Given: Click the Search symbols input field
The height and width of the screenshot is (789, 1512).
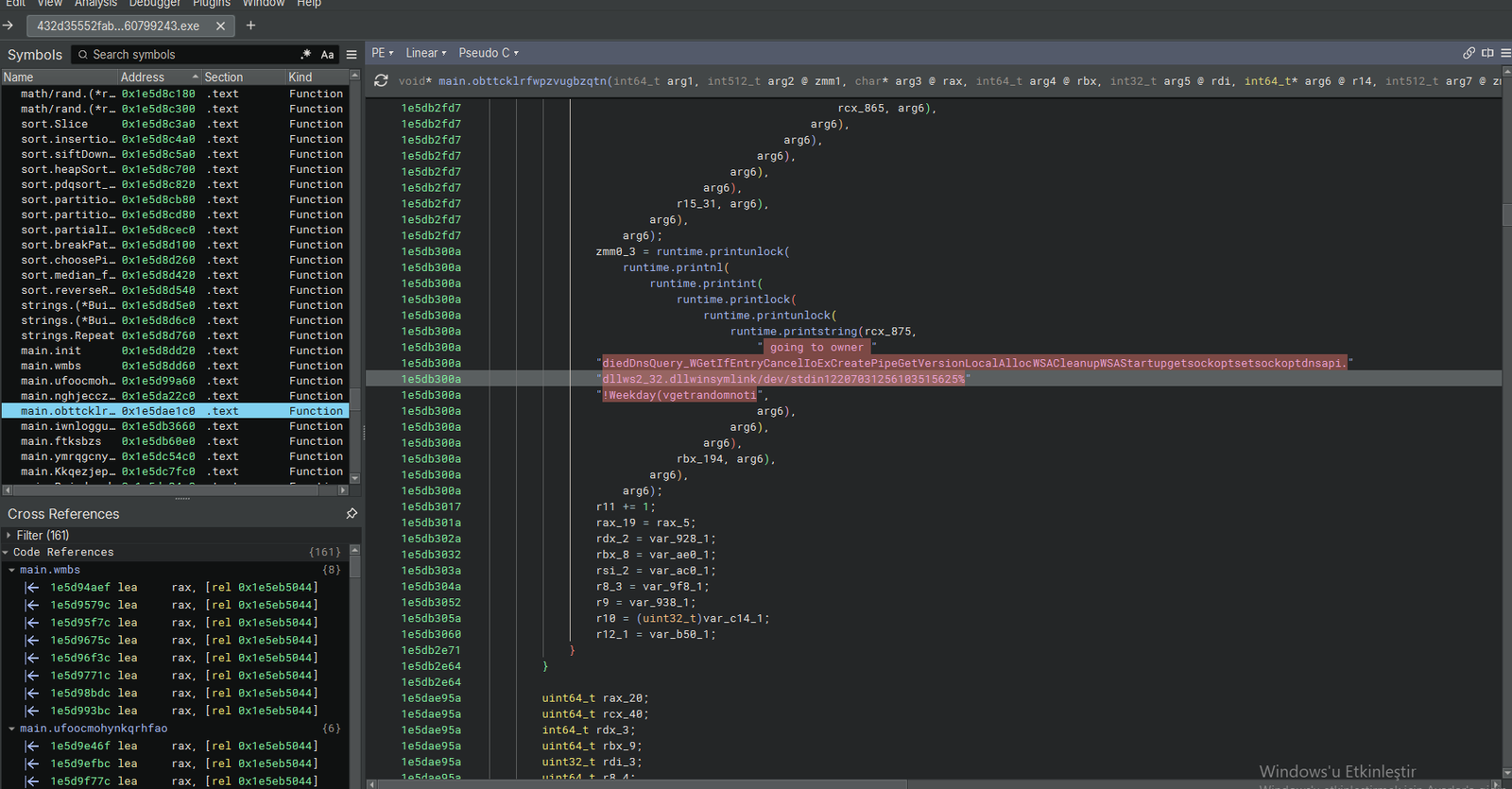Looking at the screenshot, I should 184,55.
